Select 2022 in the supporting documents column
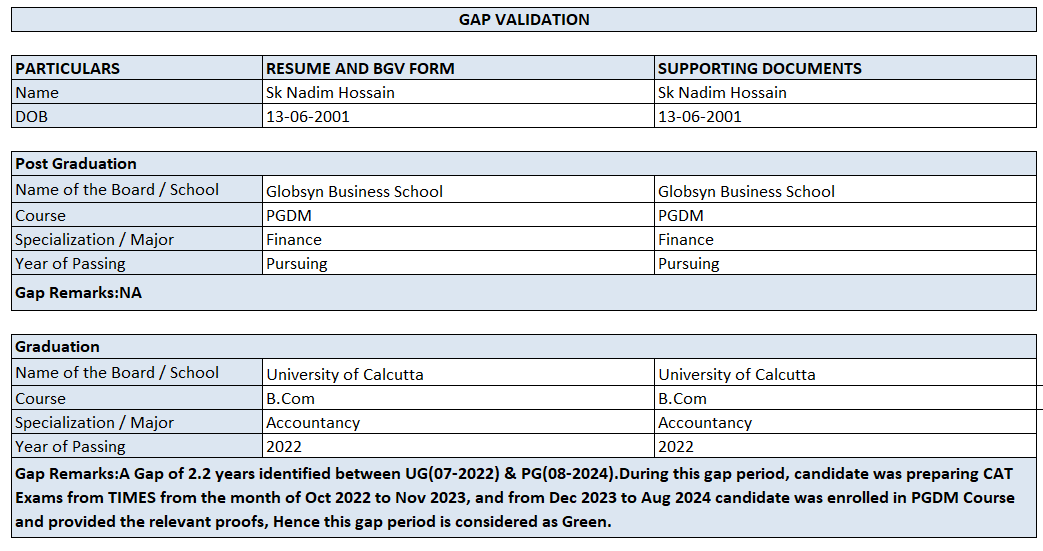Image resolution: width=1043 pixels, height=551 pixels. pos(676,447)
